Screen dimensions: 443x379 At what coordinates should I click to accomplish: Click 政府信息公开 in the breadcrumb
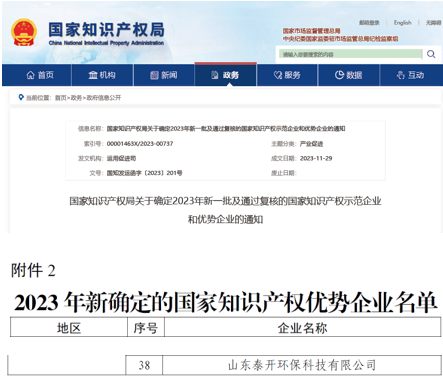pyautogui.click(x=104, y=98)
